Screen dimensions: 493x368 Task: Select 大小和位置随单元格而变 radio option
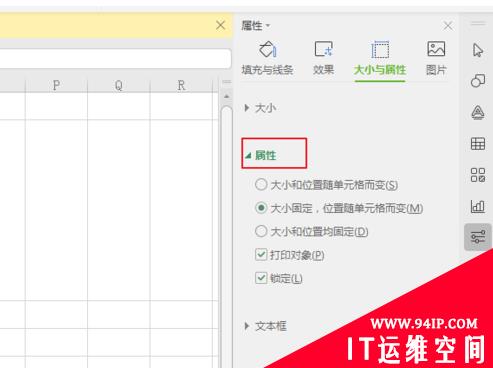click(x=261, y=184)
